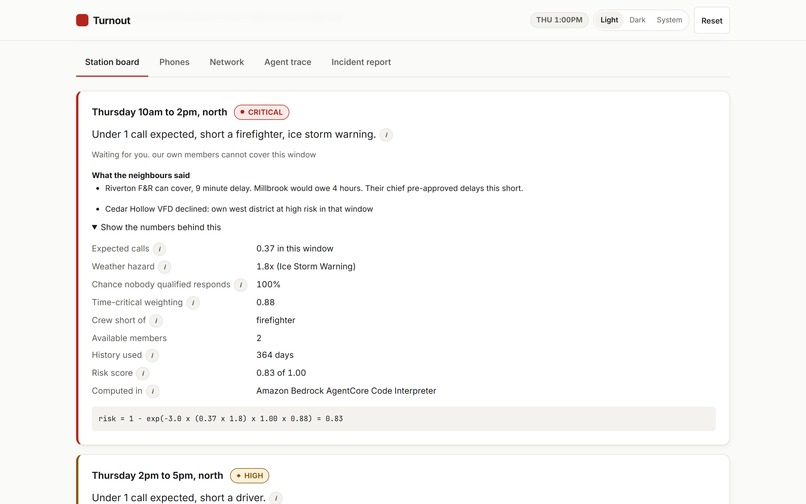Viewport: 806px width, 504px height.
Task: Click the '0.83 of 1.00' risk value
Action: (281, 373)
